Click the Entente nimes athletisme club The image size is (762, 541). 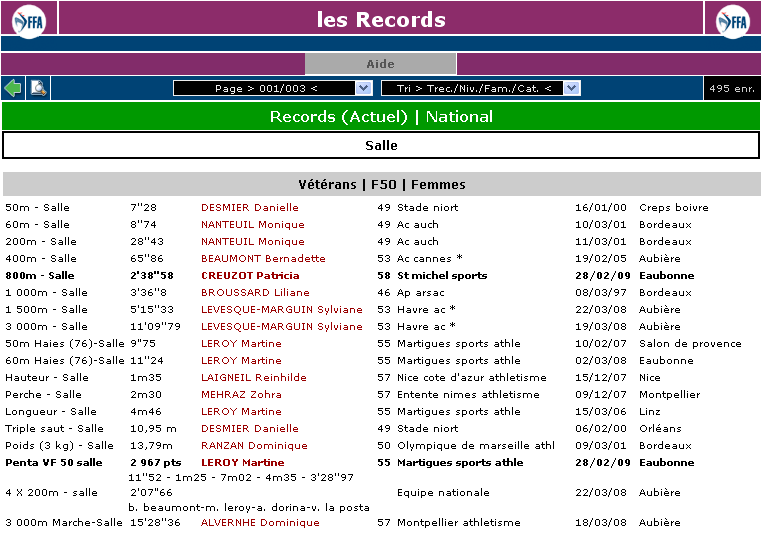click(x=468, y=395)
